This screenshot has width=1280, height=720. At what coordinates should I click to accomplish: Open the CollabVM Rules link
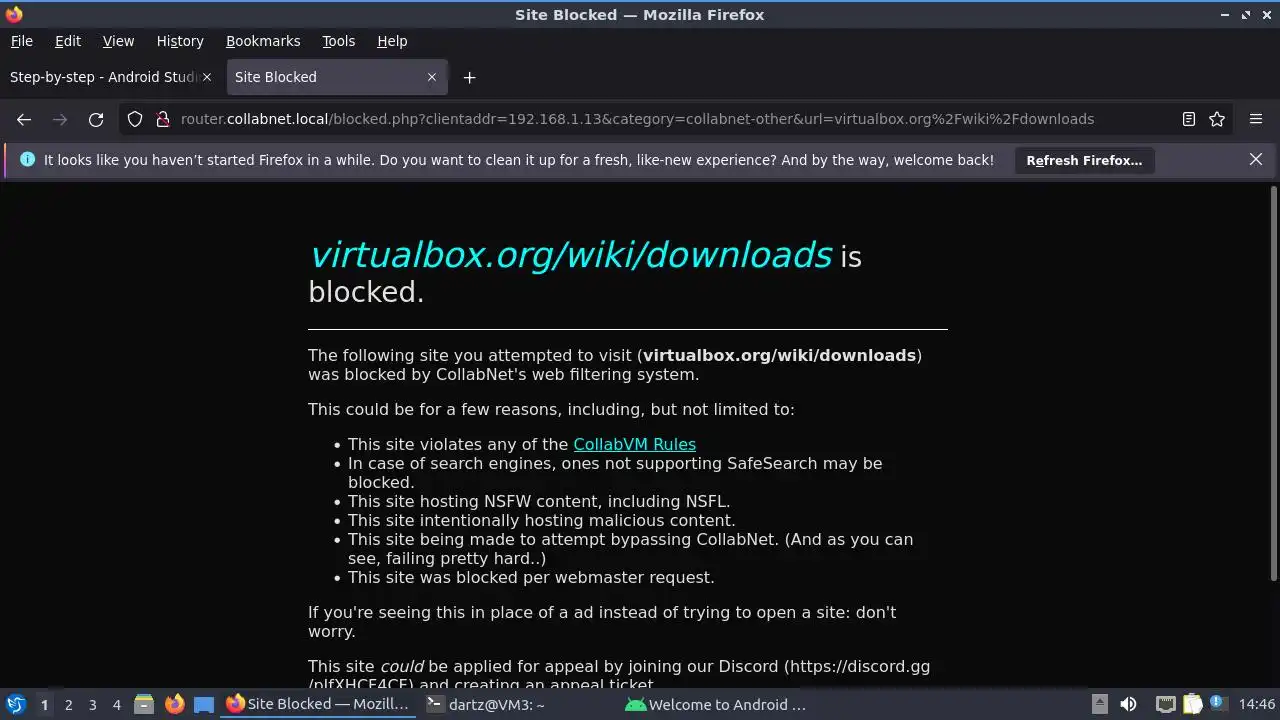click(x=634, y=444)
